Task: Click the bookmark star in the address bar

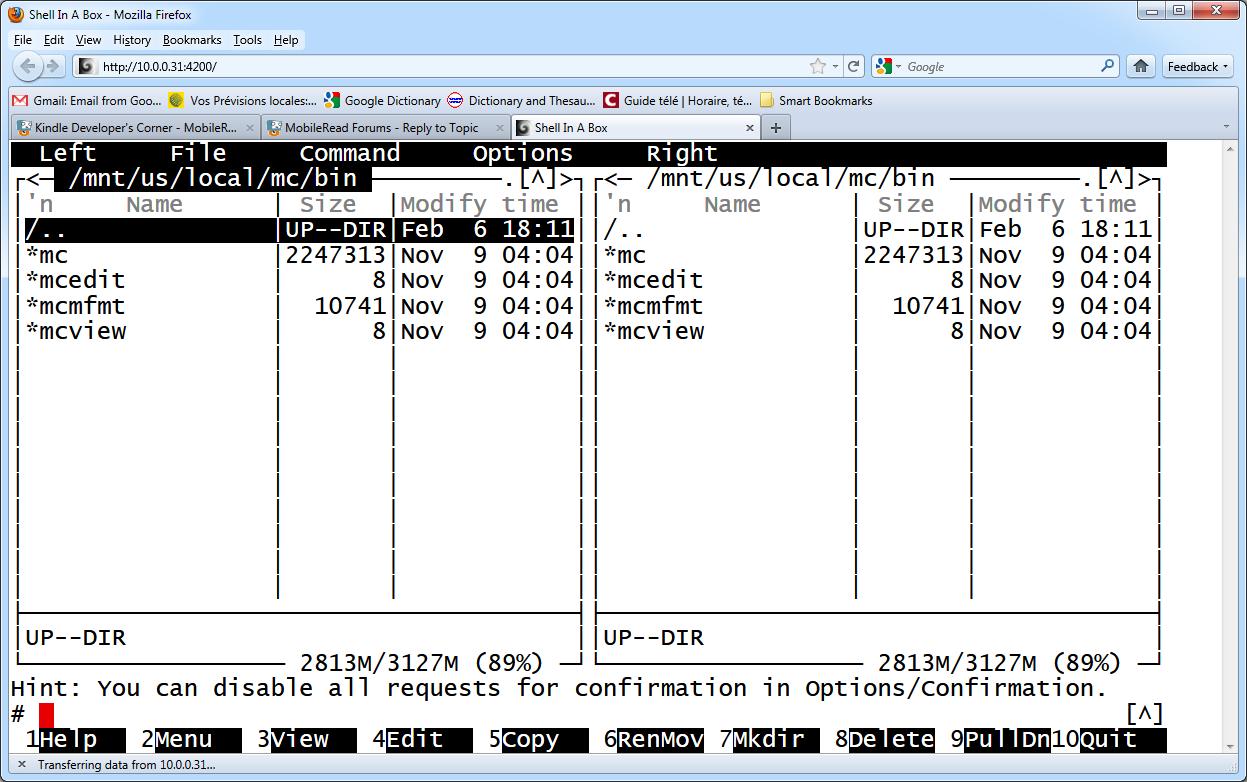Action: coord(818,66)
